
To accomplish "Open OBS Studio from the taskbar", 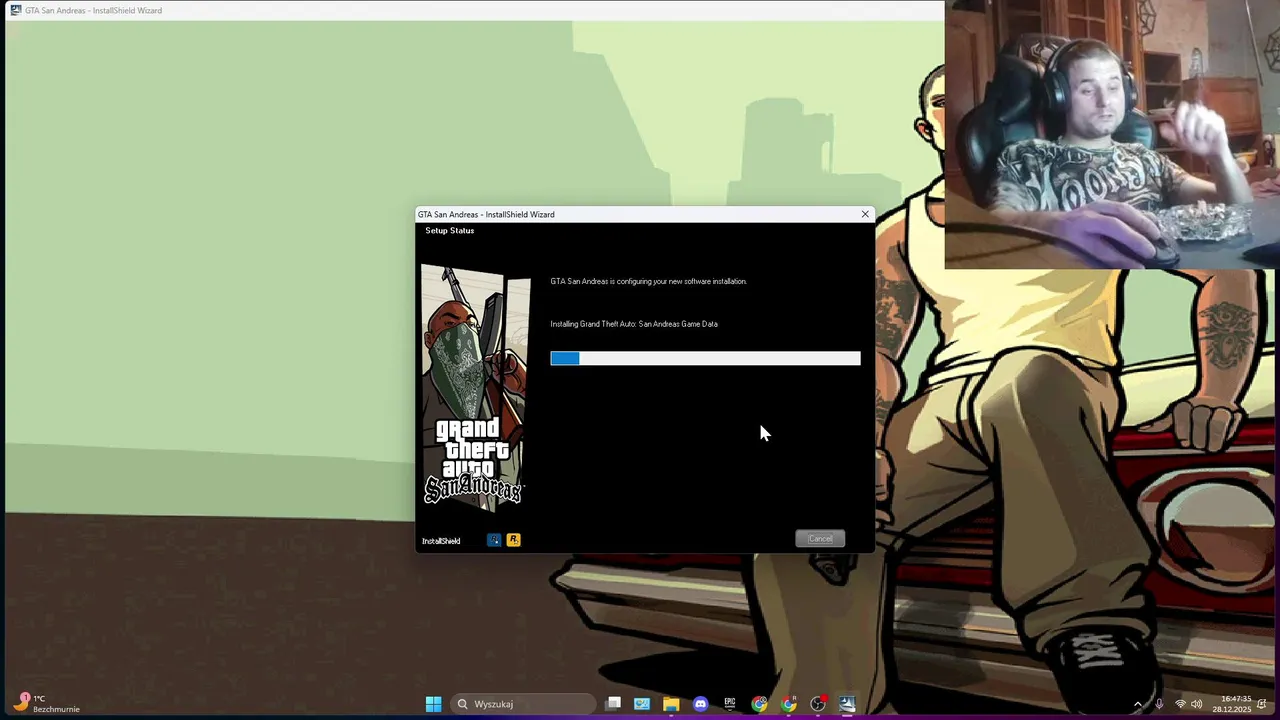I will point(818,704).
